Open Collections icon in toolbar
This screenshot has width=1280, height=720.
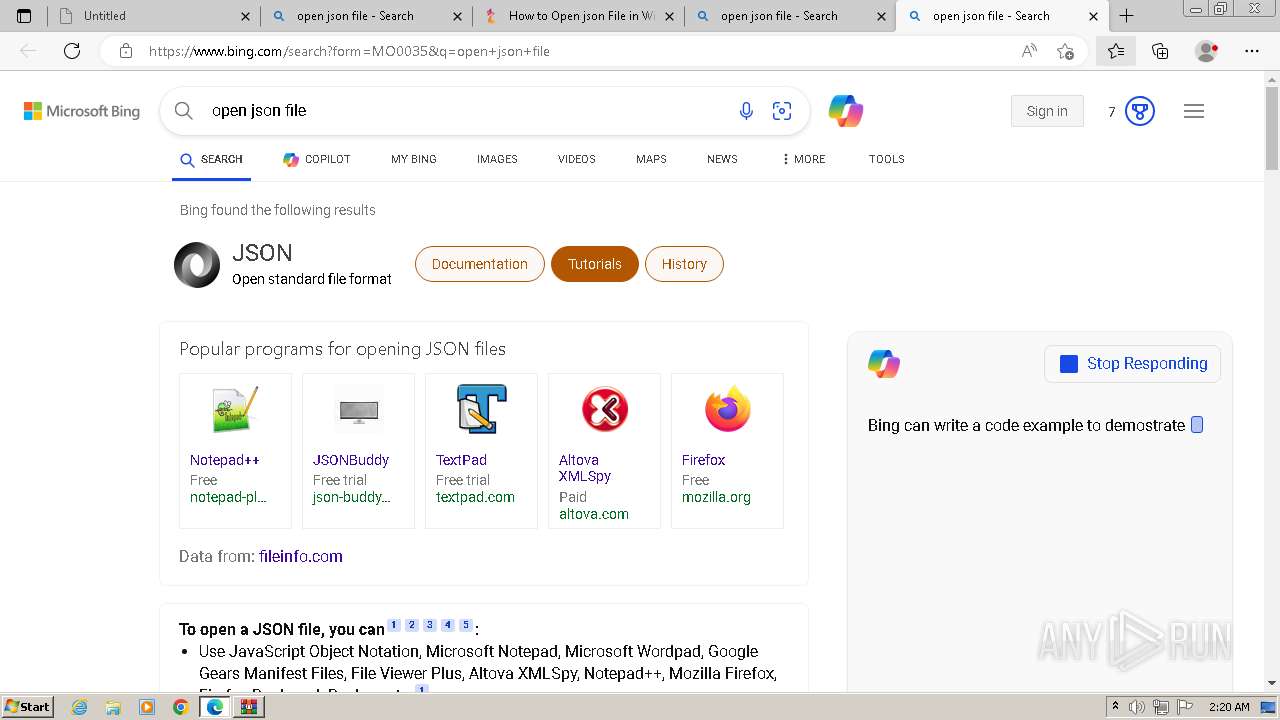[1160, 51]
